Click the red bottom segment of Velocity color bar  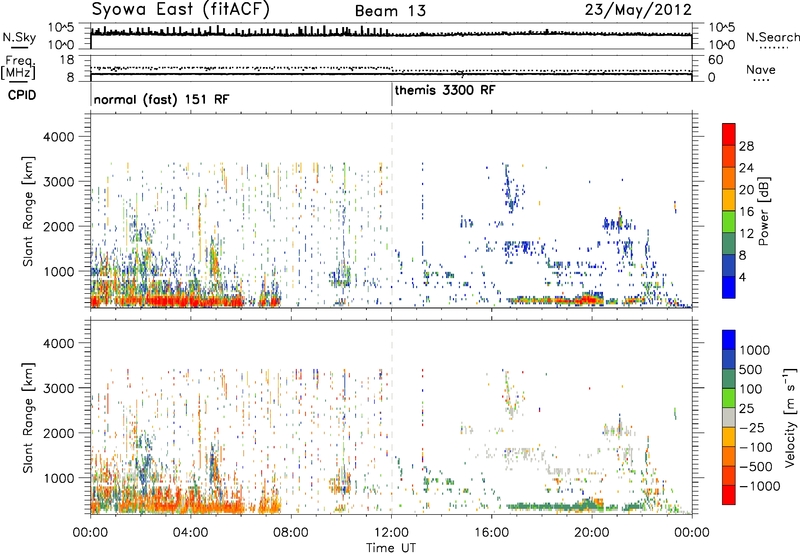coord(729,495)
